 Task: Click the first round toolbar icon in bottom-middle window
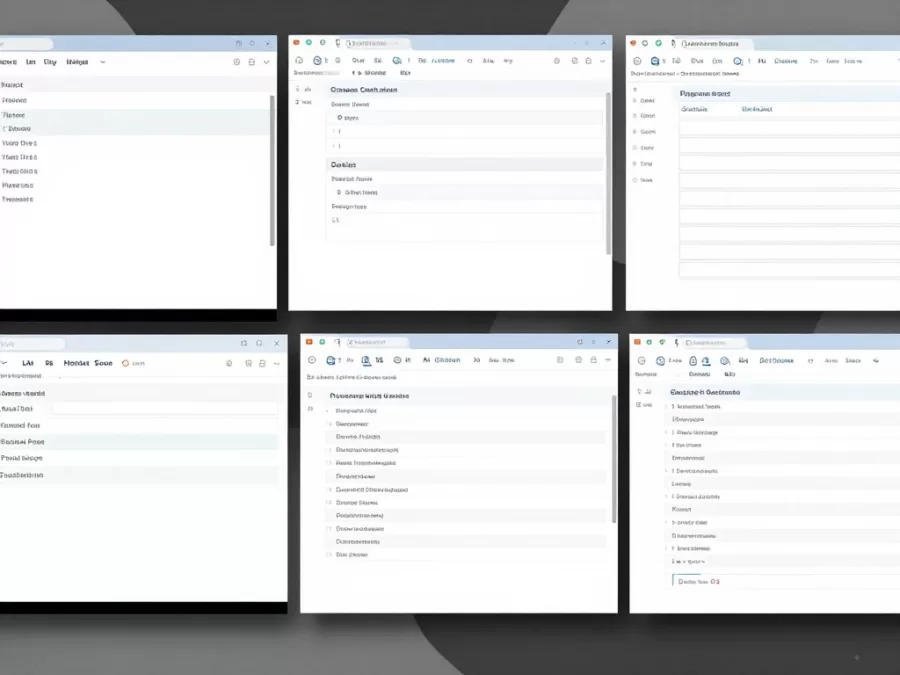[x=312, y=360]
